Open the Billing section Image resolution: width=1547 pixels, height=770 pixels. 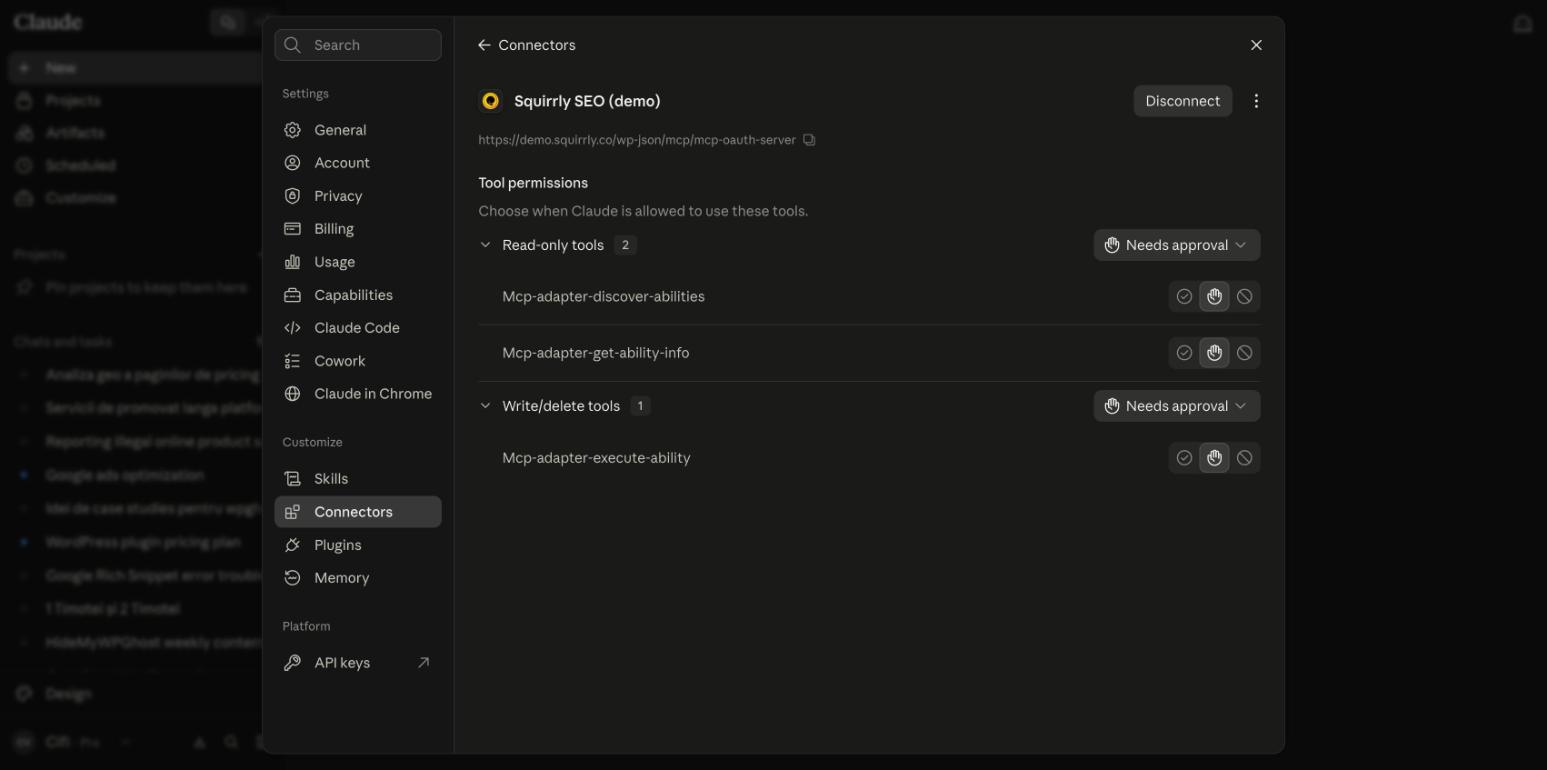pyautogui.click(x=357, y=229)
